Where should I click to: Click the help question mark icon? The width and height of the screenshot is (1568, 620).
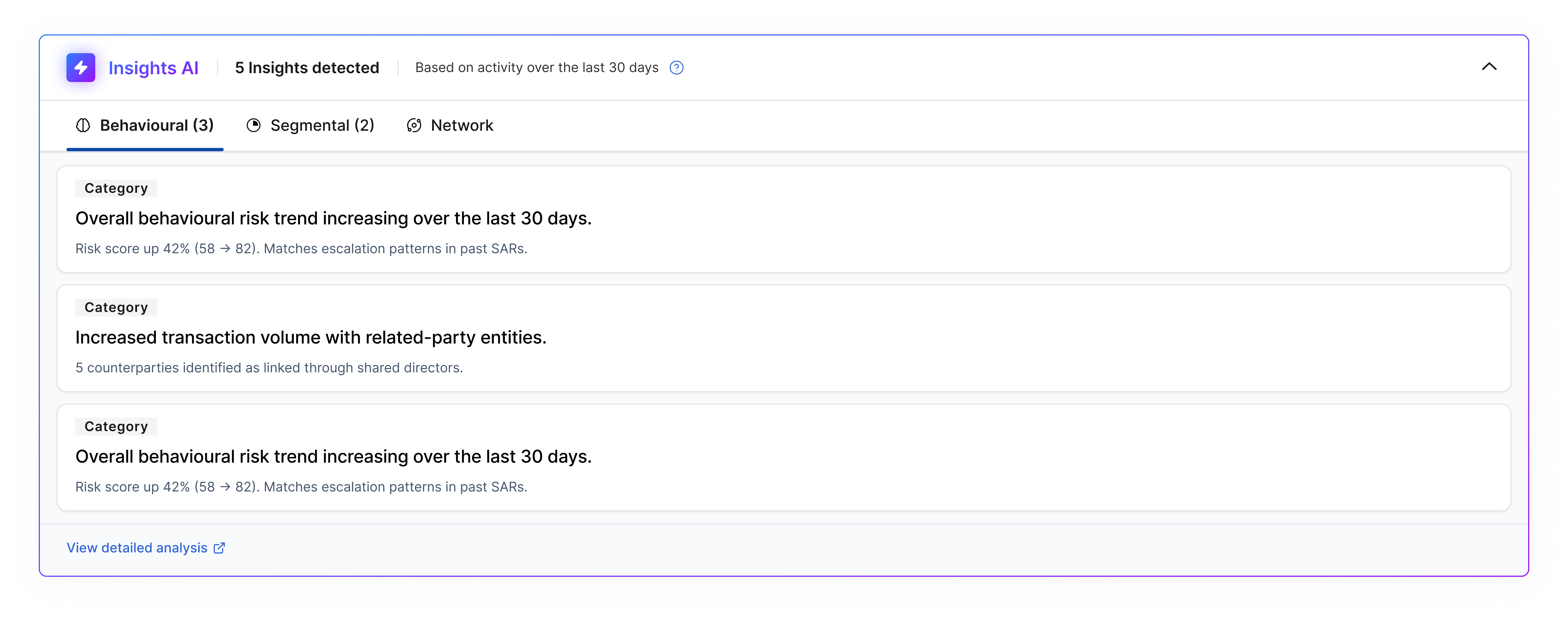(676, 68)
